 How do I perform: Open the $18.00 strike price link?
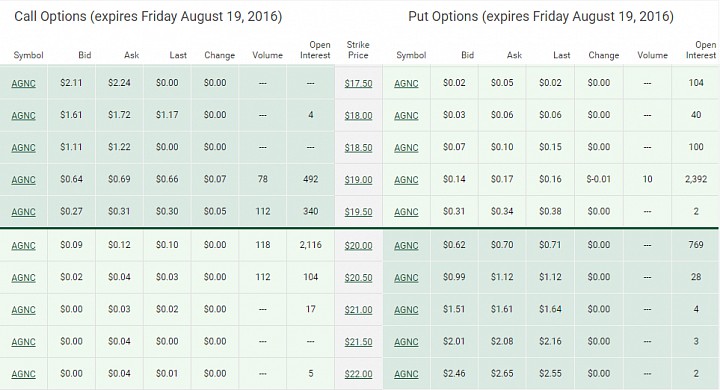[x=358, y=116]
